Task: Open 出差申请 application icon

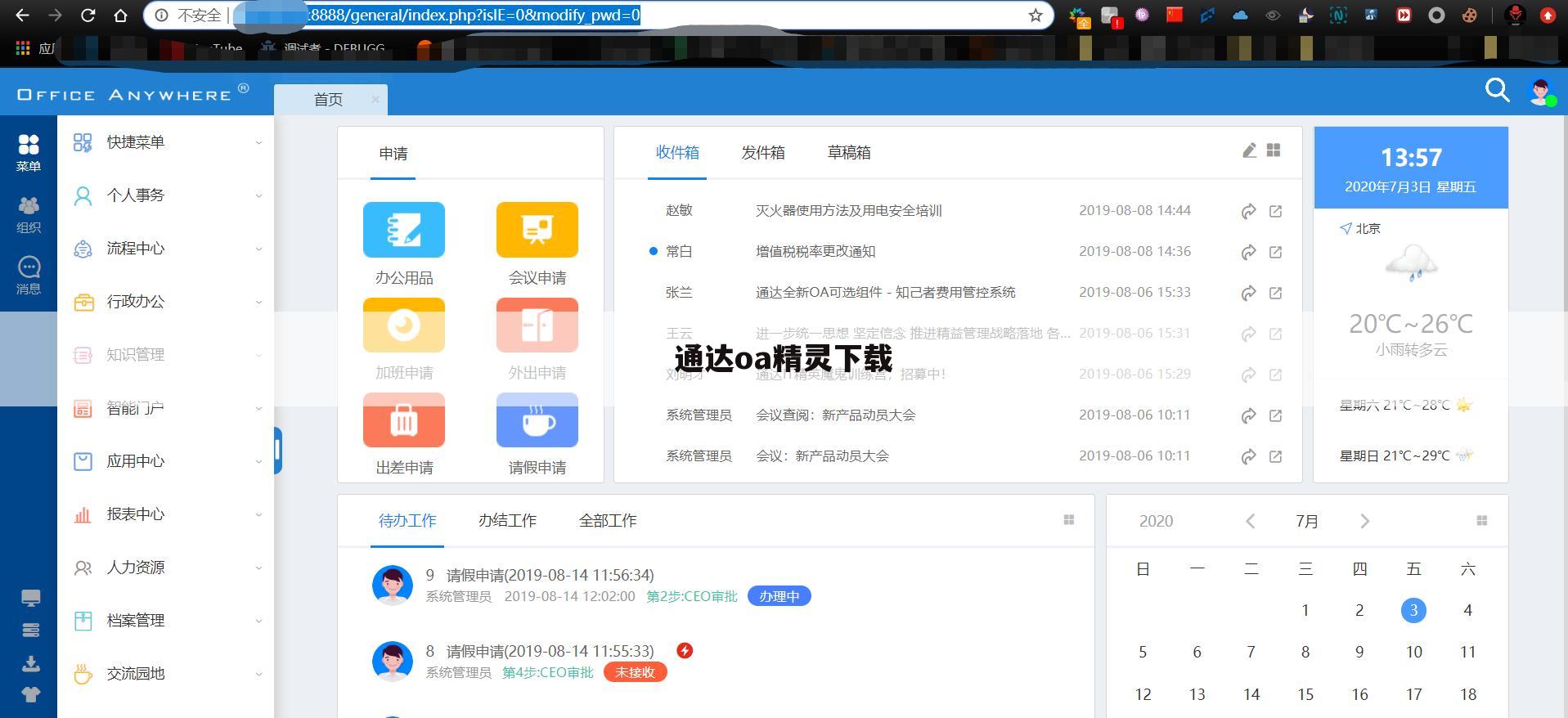Action: pyautogui.click(x=404, y=420)
